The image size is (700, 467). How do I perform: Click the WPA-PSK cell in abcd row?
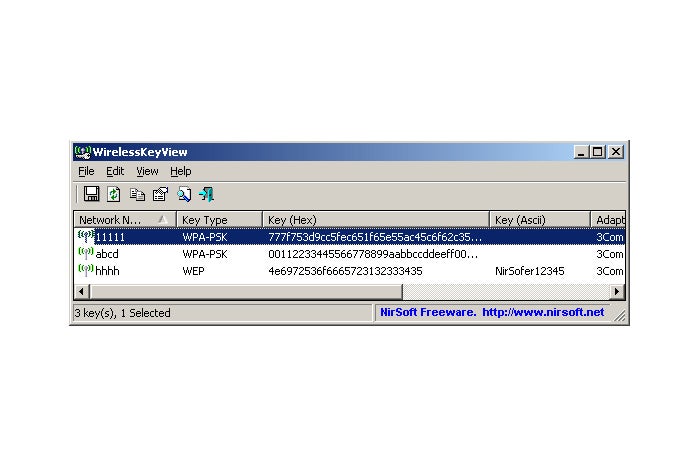[x=205, y=254]
